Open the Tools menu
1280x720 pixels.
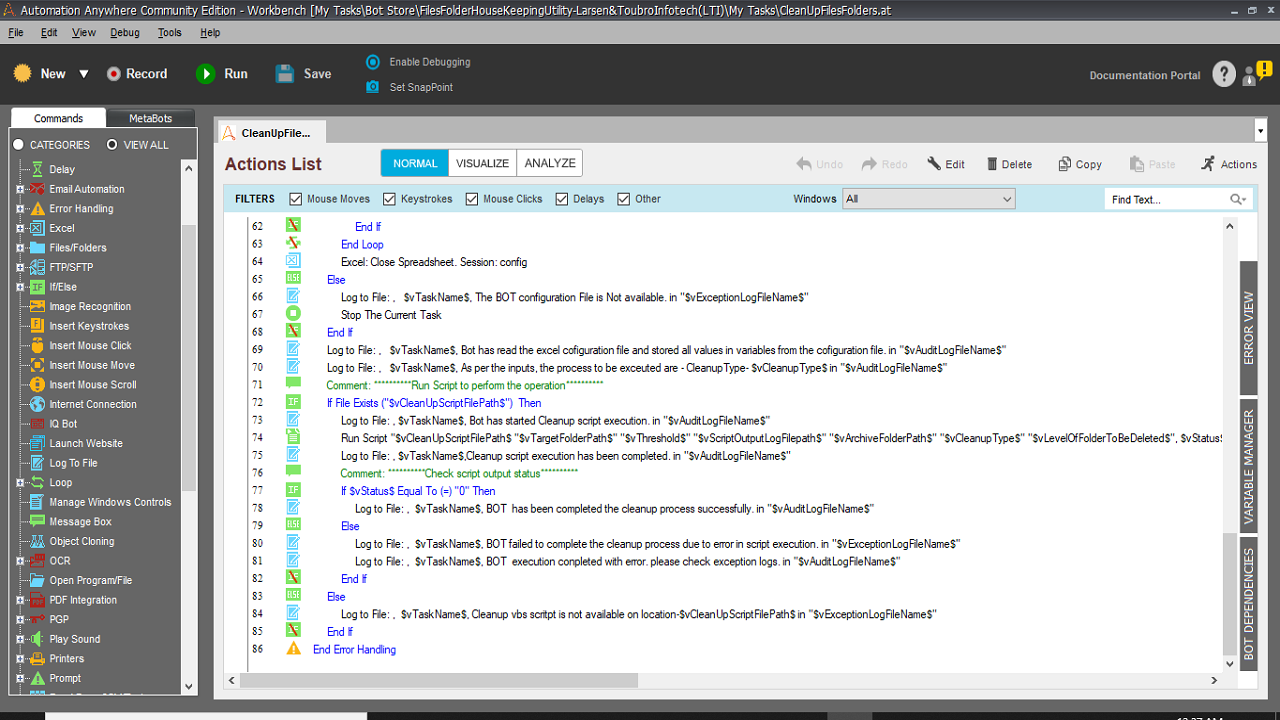170,33
